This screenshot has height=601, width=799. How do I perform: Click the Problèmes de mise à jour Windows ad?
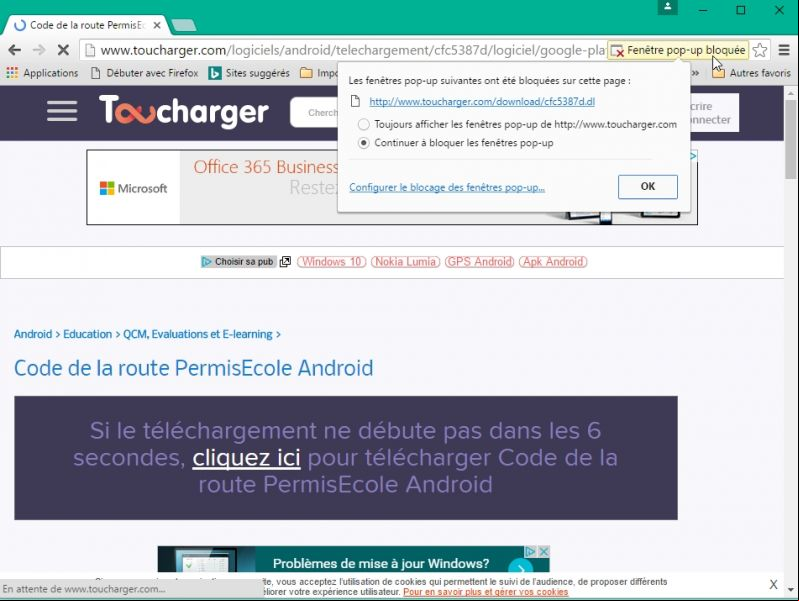click(354, 559)
